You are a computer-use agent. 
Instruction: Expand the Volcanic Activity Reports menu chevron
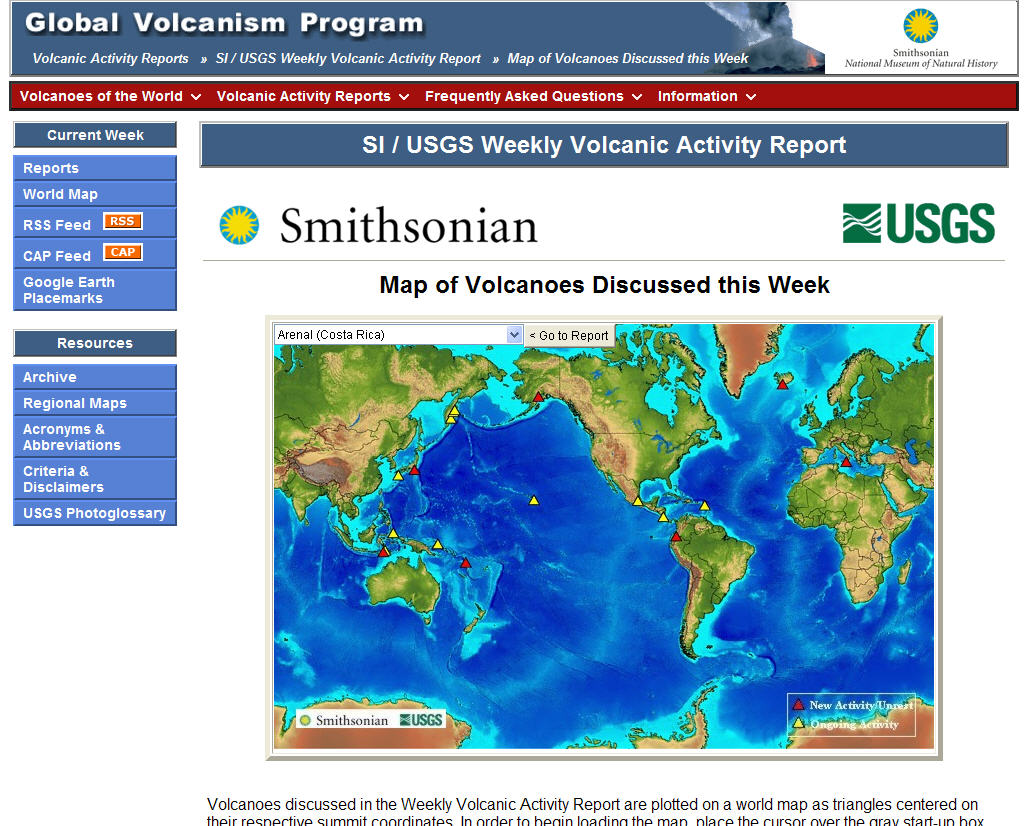404,97
